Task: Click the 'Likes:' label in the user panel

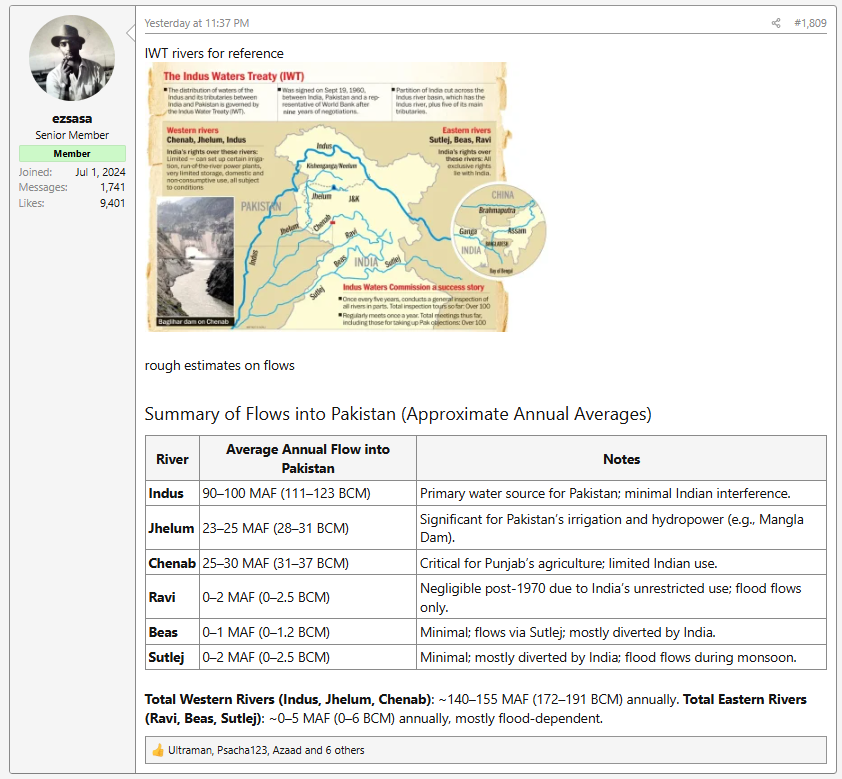Action: click(x=32, y=203)
